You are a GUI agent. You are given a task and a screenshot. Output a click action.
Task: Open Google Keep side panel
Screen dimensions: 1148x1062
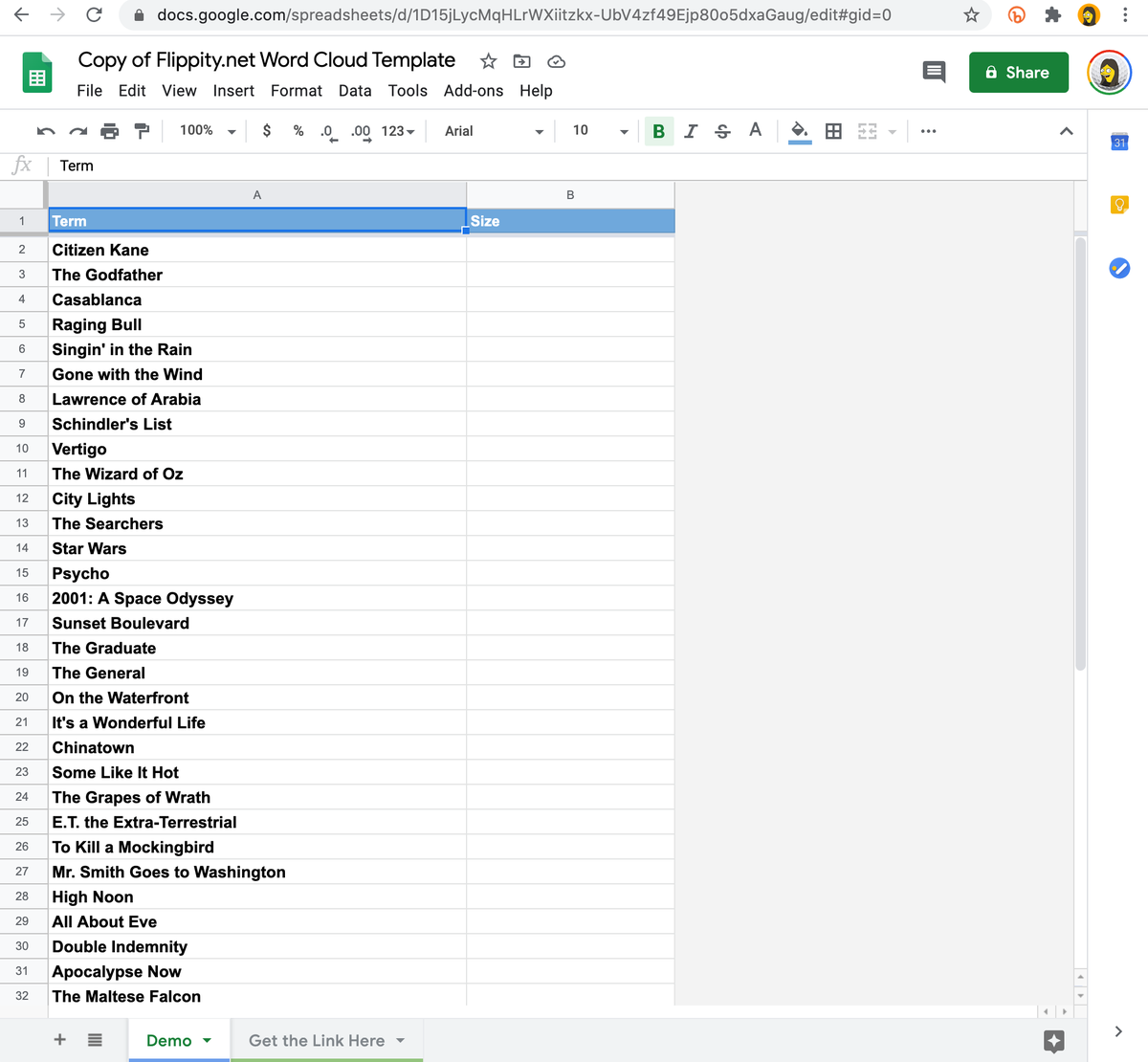[x=1119, y=205]
